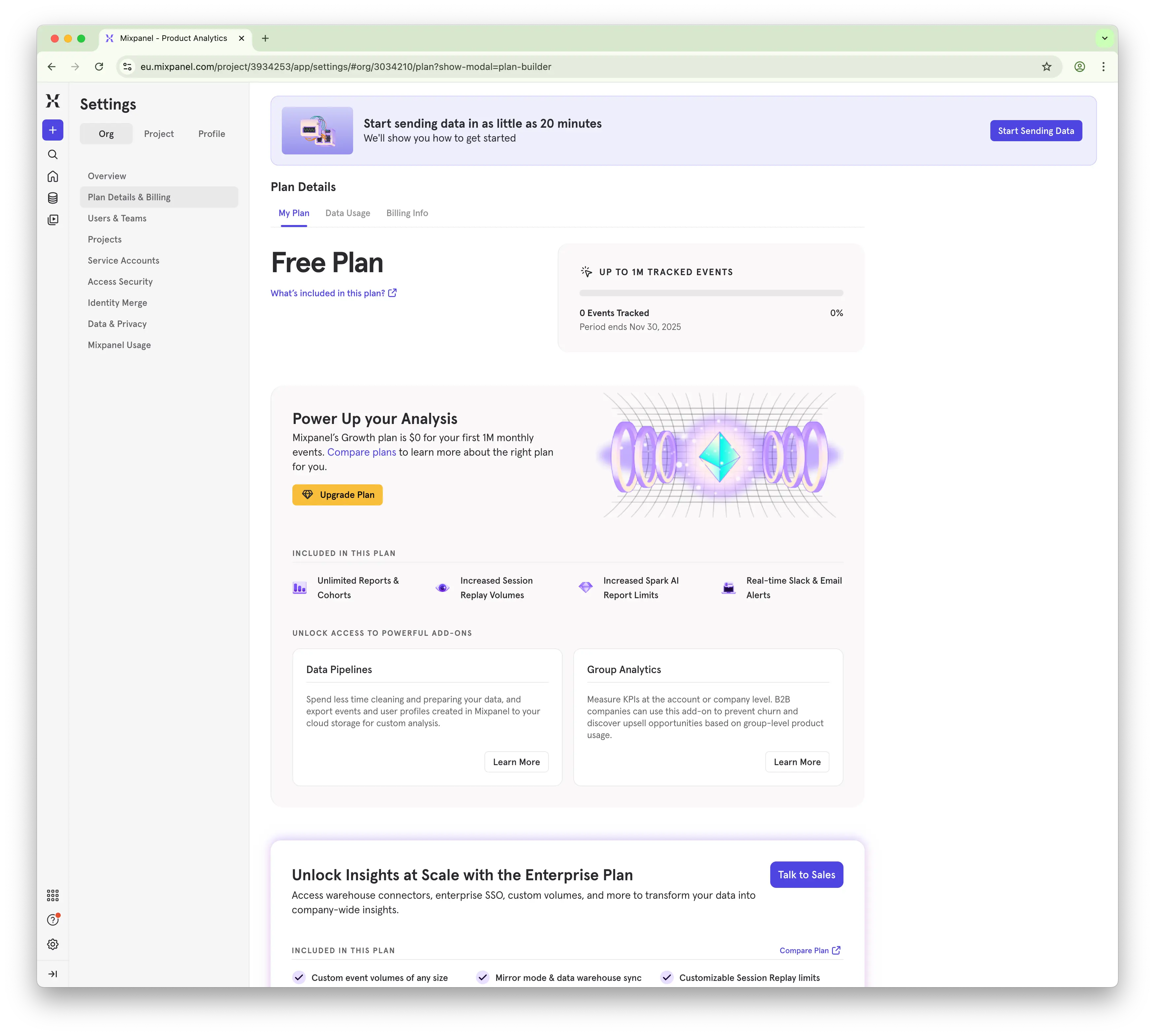Click Learn More under Data Pipelines
The height and width of the screenshot is (1036, 1155).
(x=516, y=761)
